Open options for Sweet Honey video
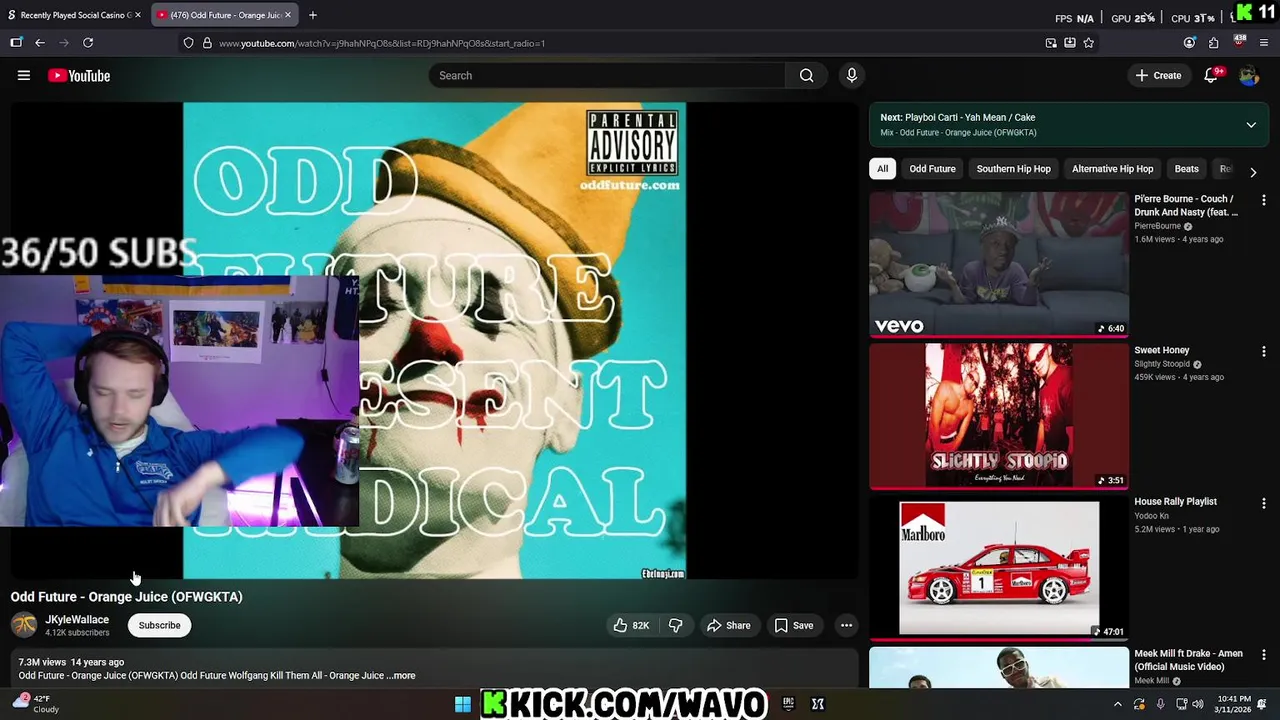Screen dimensions: 1280x720 point(1264,352)
